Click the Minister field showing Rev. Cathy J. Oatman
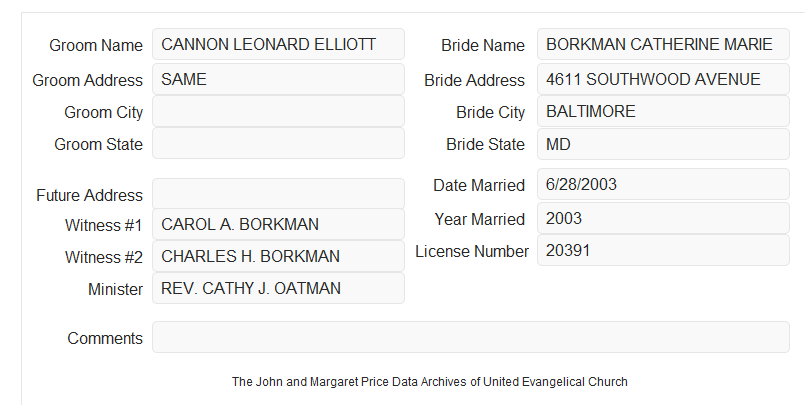This screenshot has width=805, height=405. tap(278, 288)
